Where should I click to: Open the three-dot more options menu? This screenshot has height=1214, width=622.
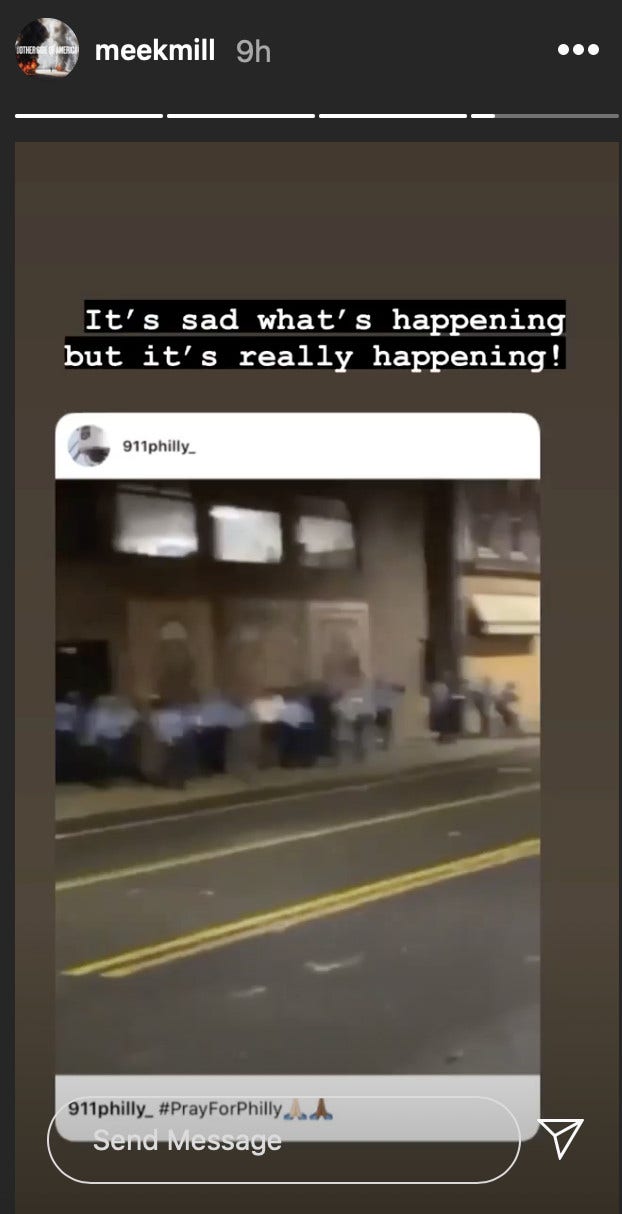pos(578,50)
